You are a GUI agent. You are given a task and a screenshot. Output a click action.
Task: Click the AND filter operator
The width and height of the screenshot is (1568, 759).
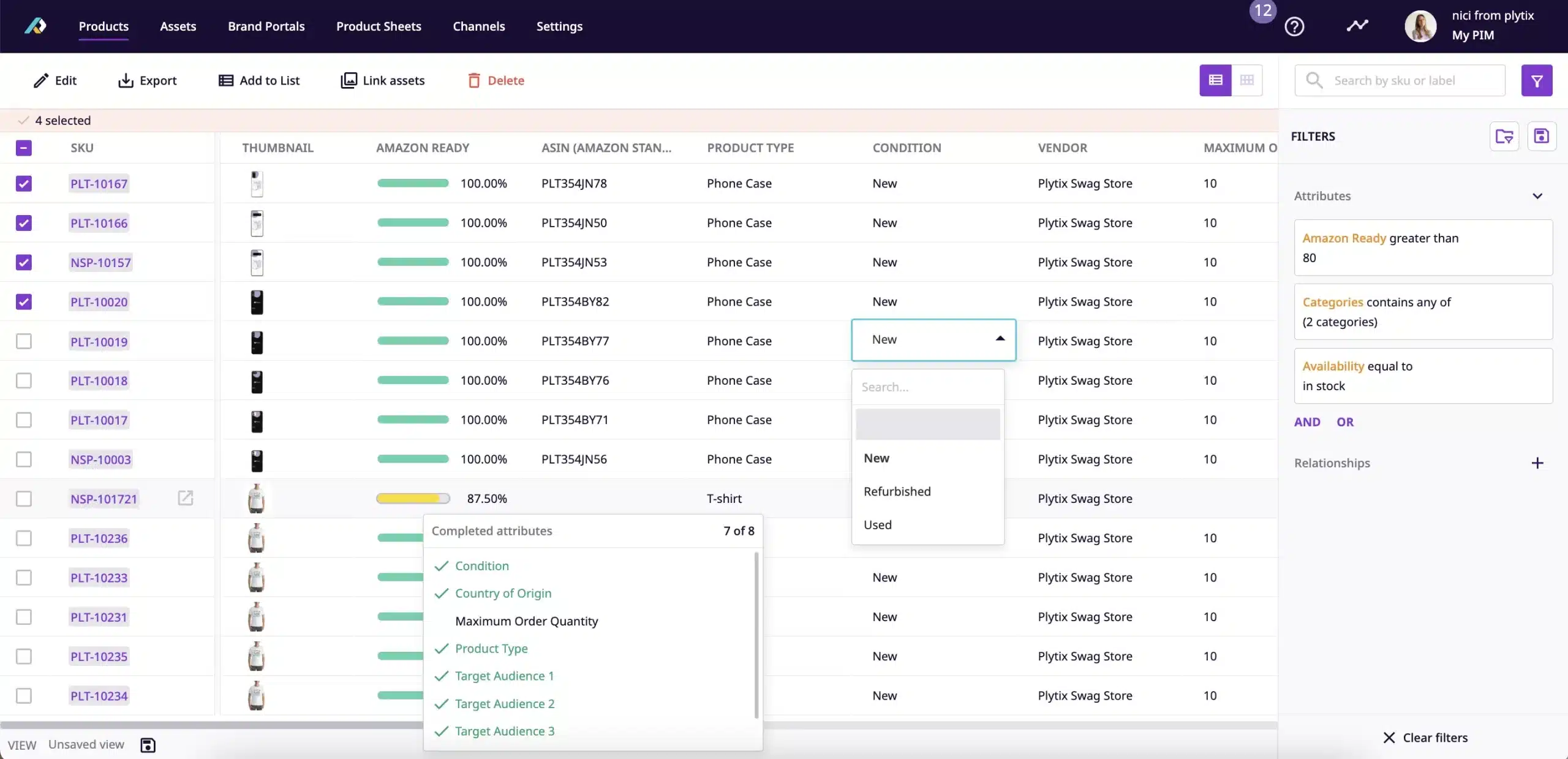[1307, 421]
